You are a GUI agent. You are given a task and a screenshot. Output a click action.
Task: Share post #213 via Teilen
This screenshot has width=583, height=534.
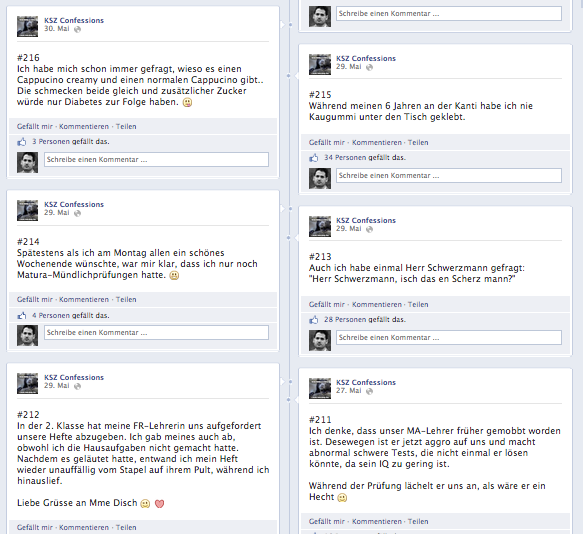[x=418, y=305]
